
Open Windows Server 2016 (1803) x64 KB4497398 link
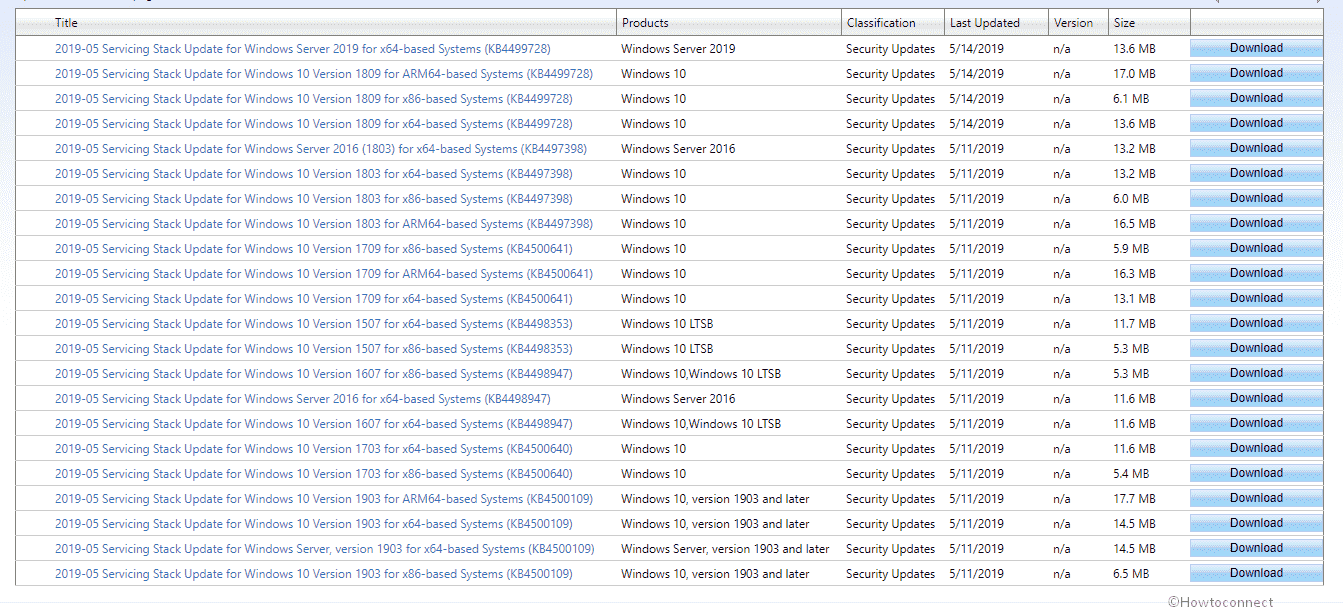(x=321, y=149)
